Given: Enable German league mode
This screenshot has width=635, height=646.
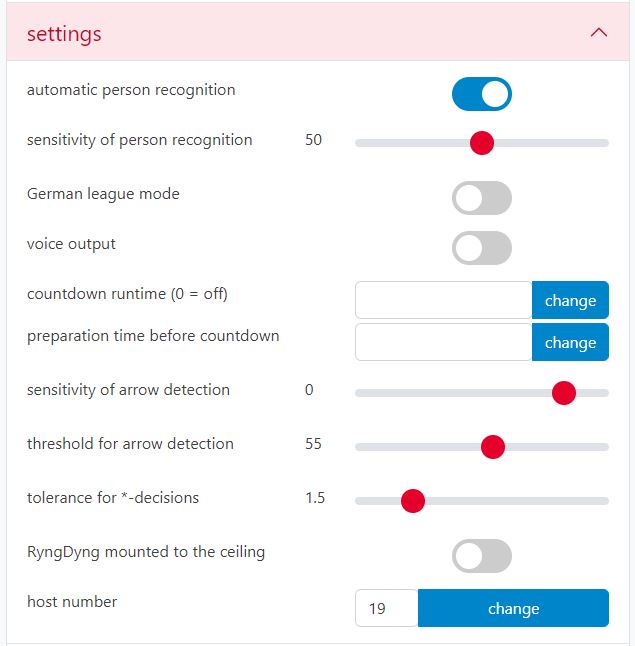Looking at the screenshot, I should [482, 198].
